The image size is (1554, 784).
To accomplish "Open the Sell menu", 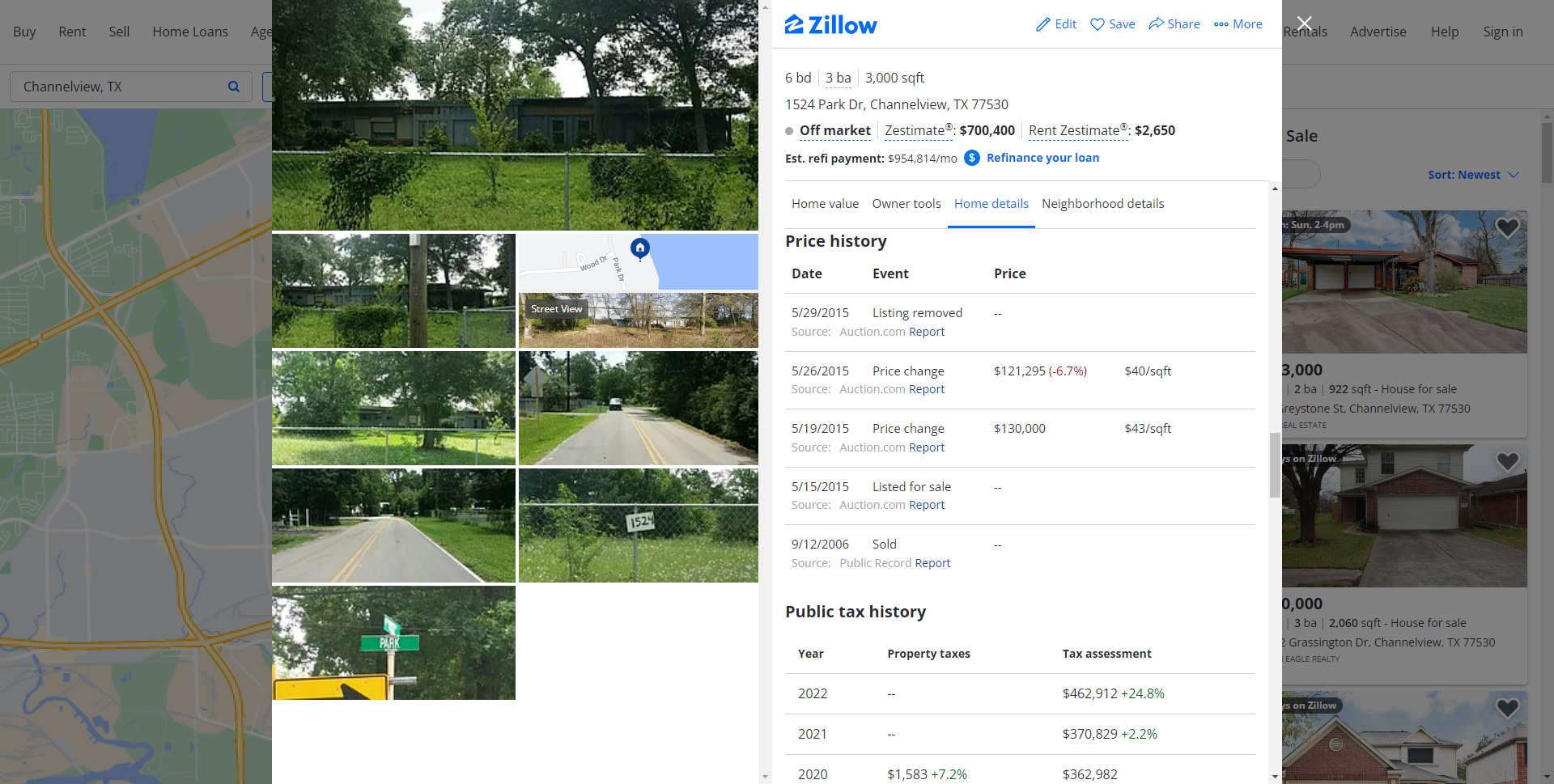I will coord(119,32).
